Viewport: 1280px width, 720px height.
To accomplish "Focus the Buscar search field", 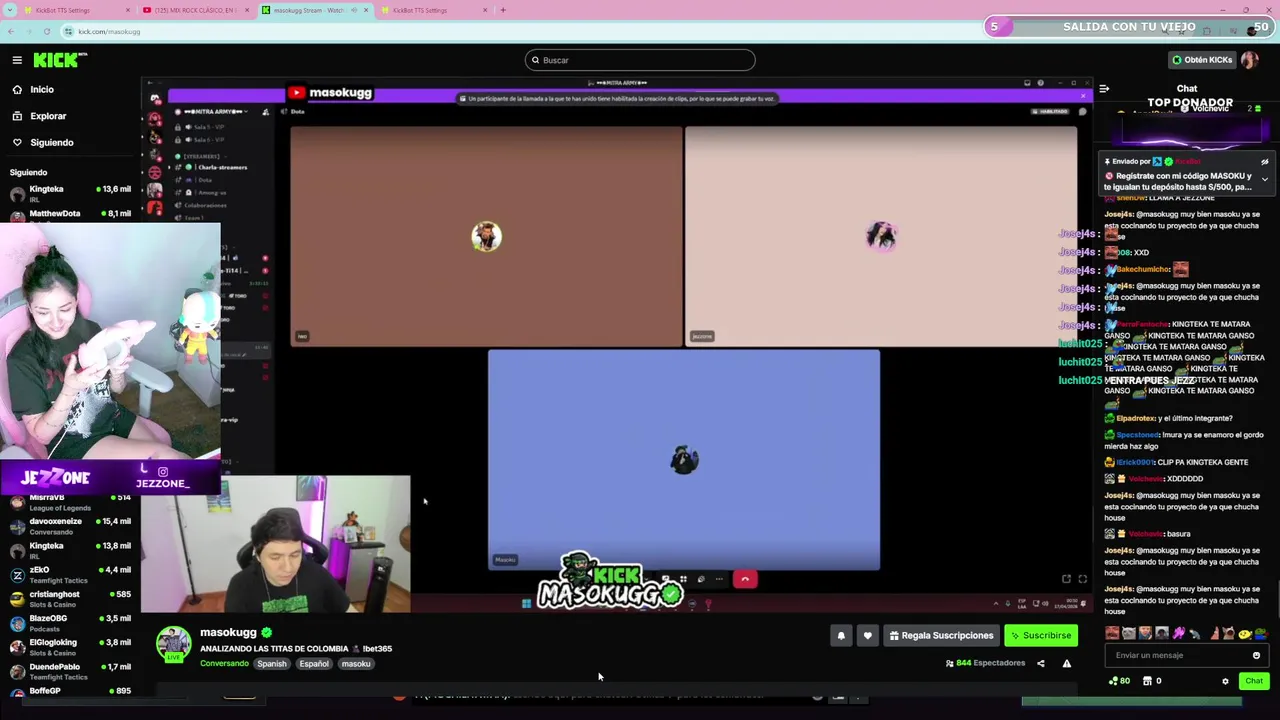I will click(640, 60).
